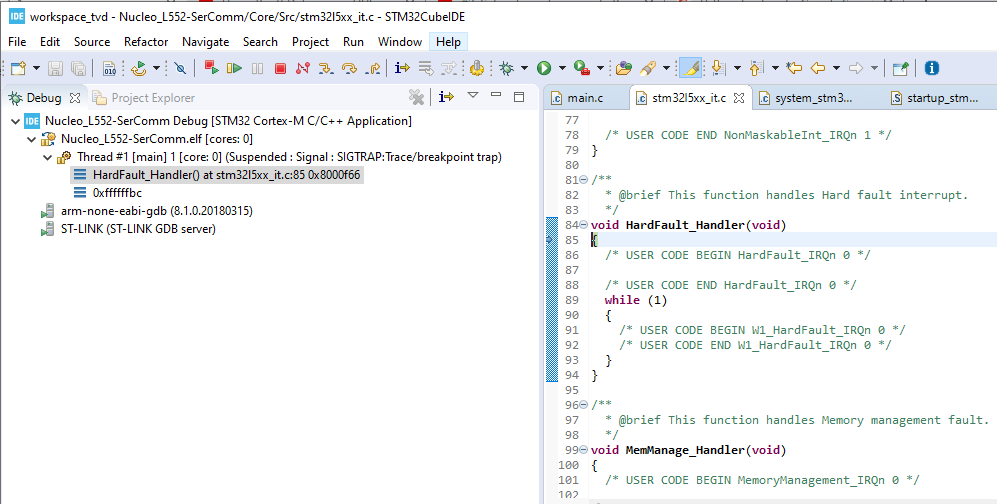Open the Search menu

click(260, 42)
